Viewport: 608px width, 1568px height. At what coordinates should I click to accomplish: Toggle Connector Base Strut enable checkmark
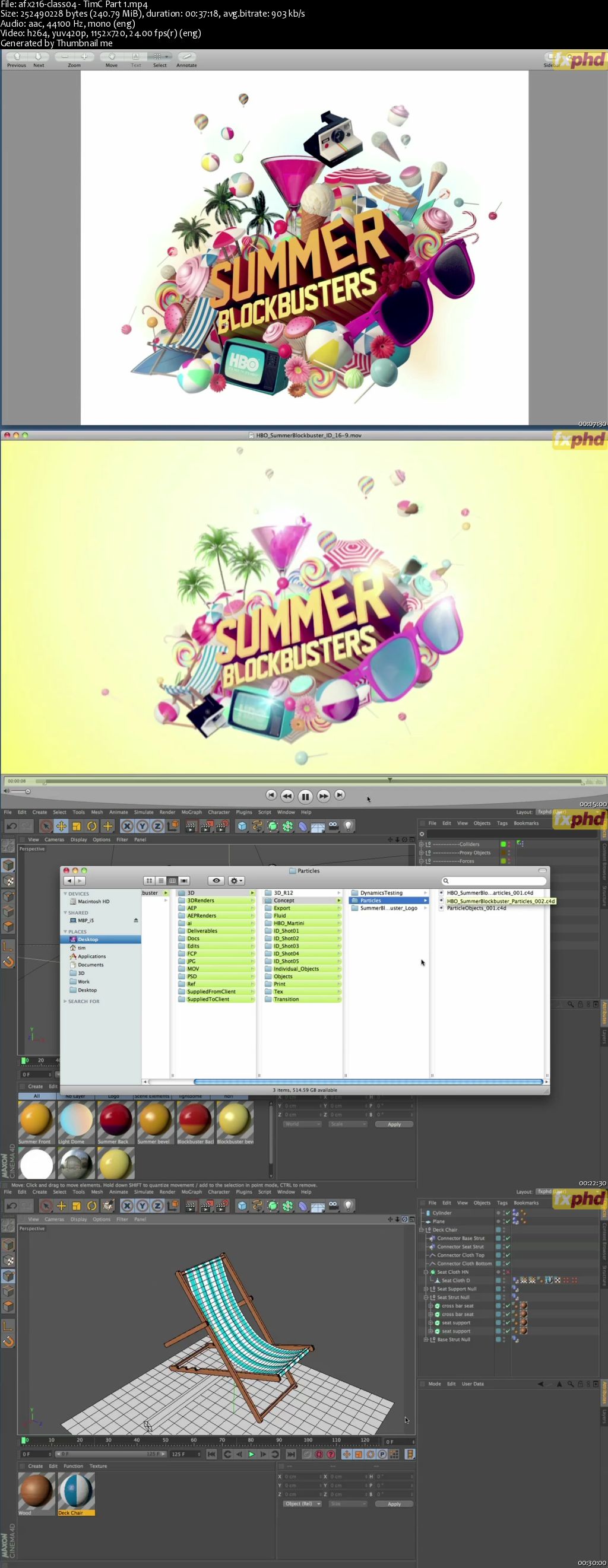[508, 1238]
